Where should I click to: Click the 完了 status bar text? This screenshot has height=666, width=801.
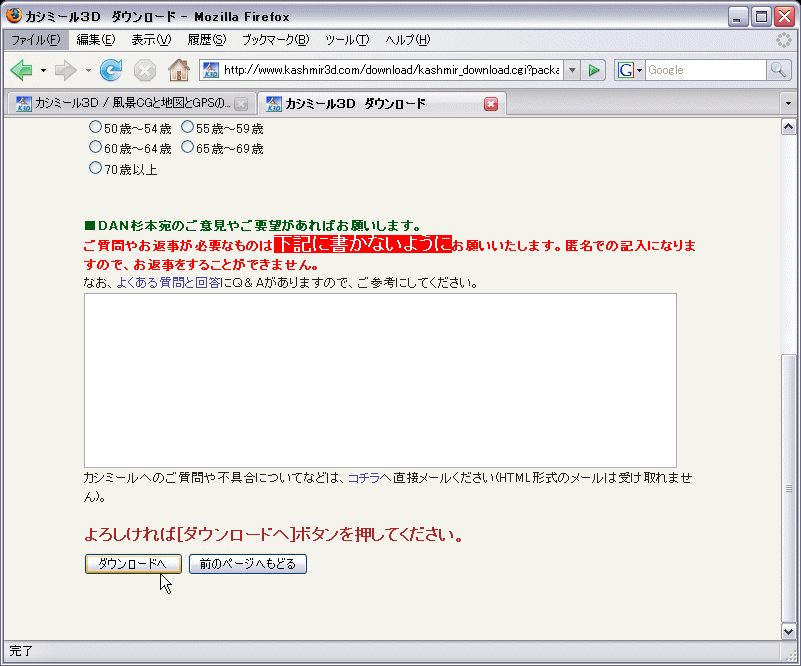click(x=21, y=651)
